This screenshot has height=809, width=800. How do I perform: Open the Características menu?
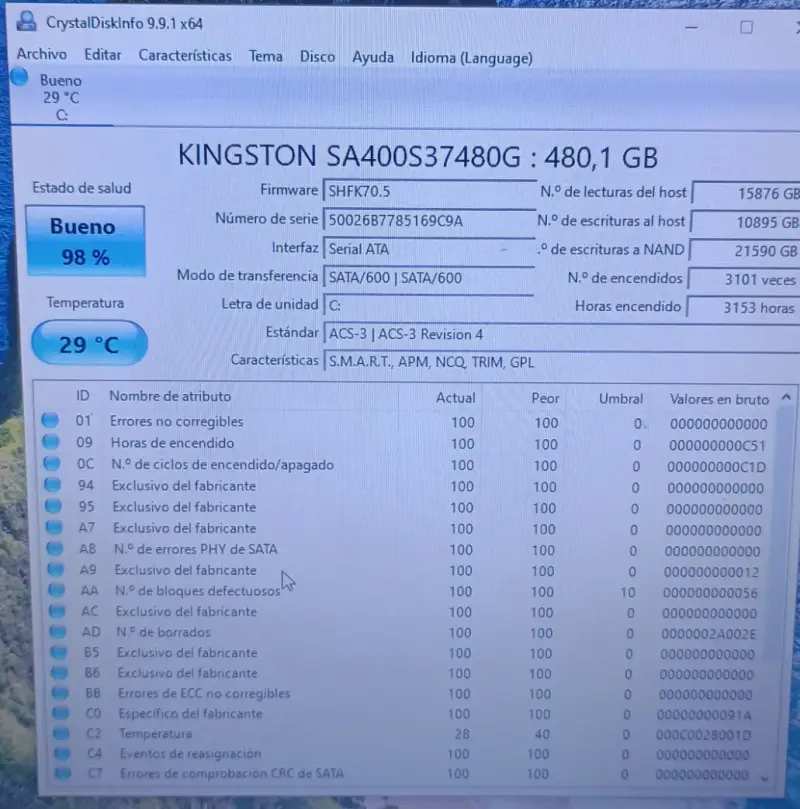[x=185, y=56]
